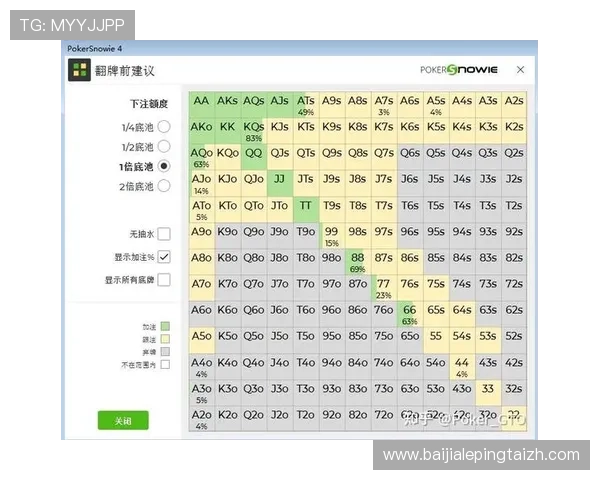Click the PokerSnowie 4 window title
Viewport: 600px width, 480px height.
95,49
